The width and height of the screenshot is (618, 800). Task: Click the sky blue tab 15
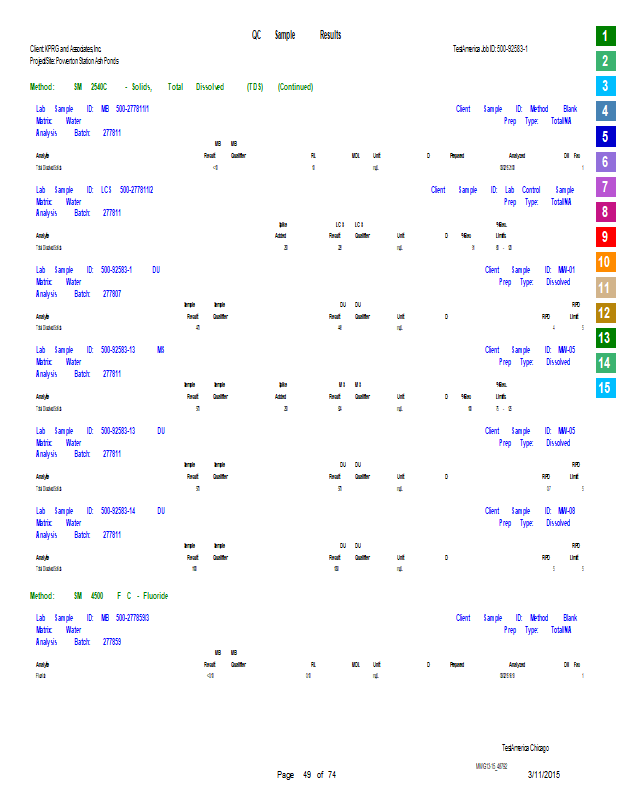tap(605, 388)
